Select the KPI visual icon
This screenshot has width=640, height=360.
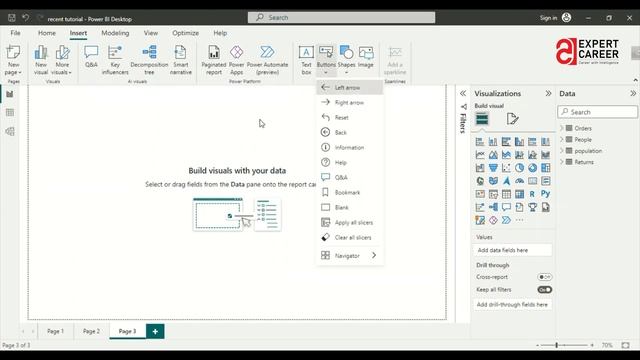[x=480, y=194]
